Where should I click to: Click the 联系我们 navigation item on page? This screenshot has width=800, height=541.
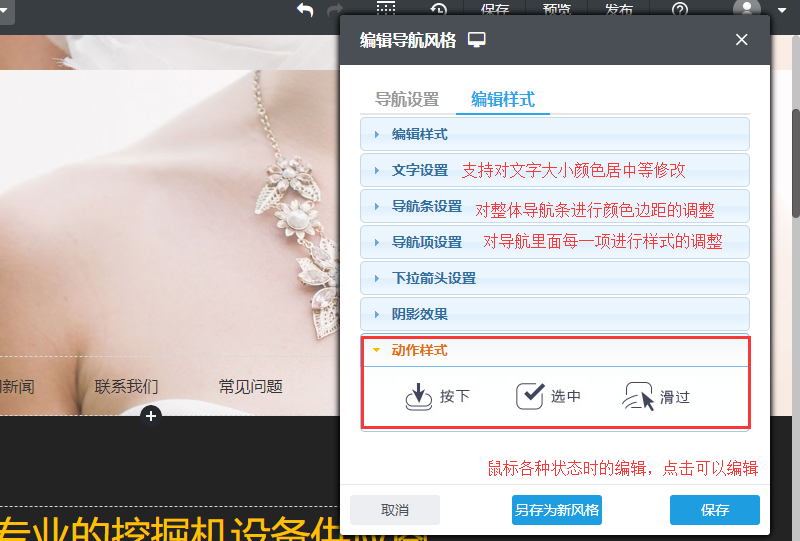point(126,386)
